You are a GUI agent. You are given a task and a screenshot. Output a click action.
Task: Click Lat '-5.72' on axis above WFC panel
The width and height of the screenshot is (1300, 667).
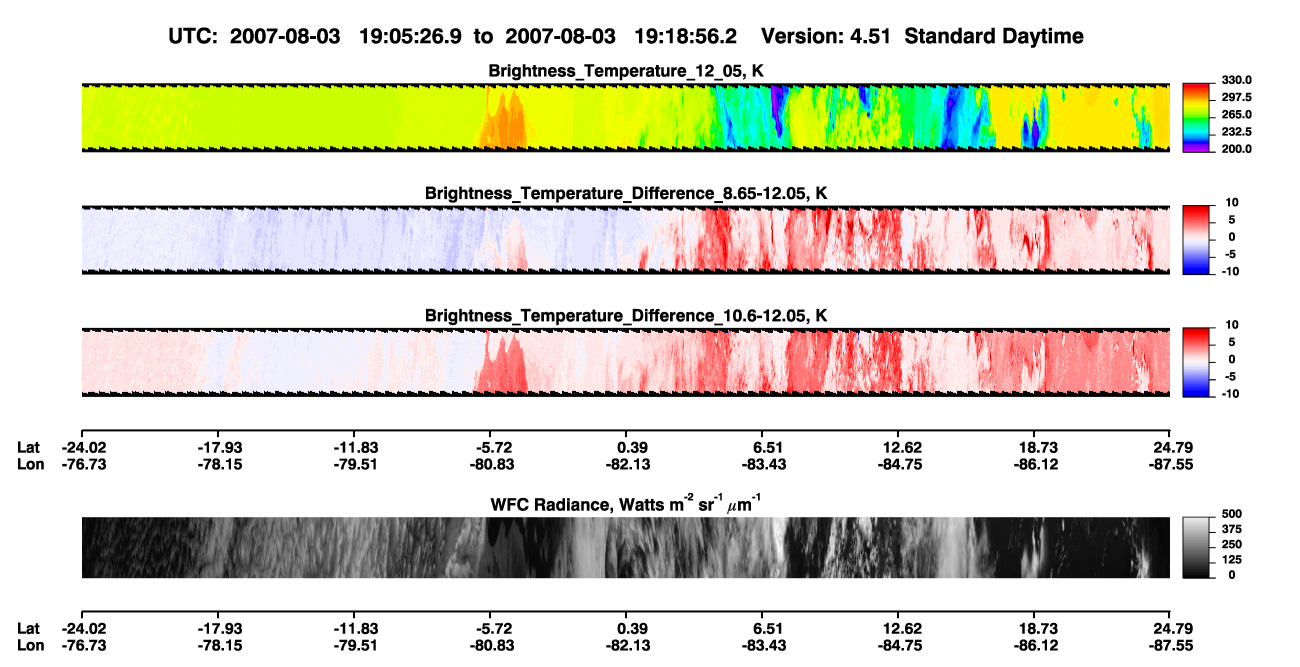[493, 447]
